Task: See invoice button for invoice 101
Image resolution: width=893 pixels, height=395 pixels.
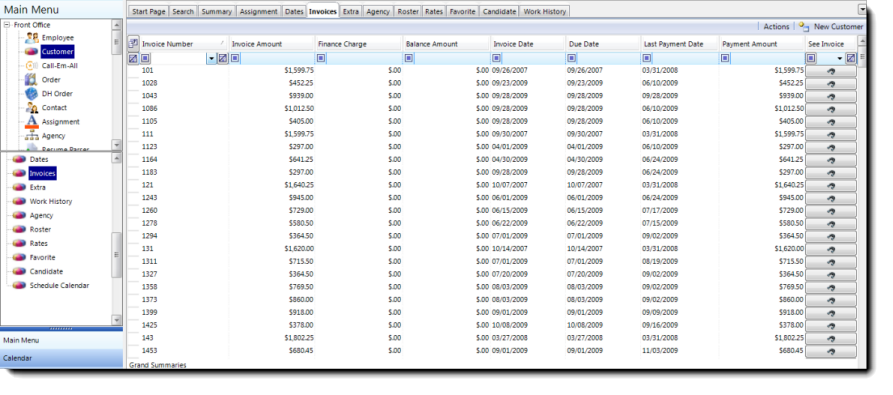Action: (831, 71)
